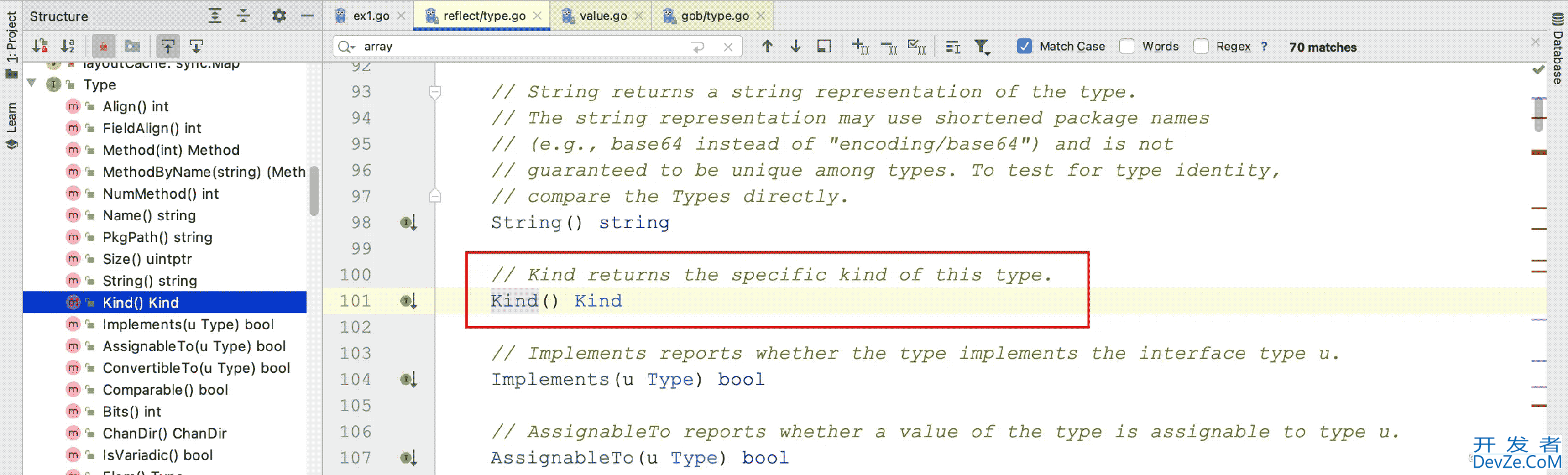Uncheck Match Case option

[1024, 46]
